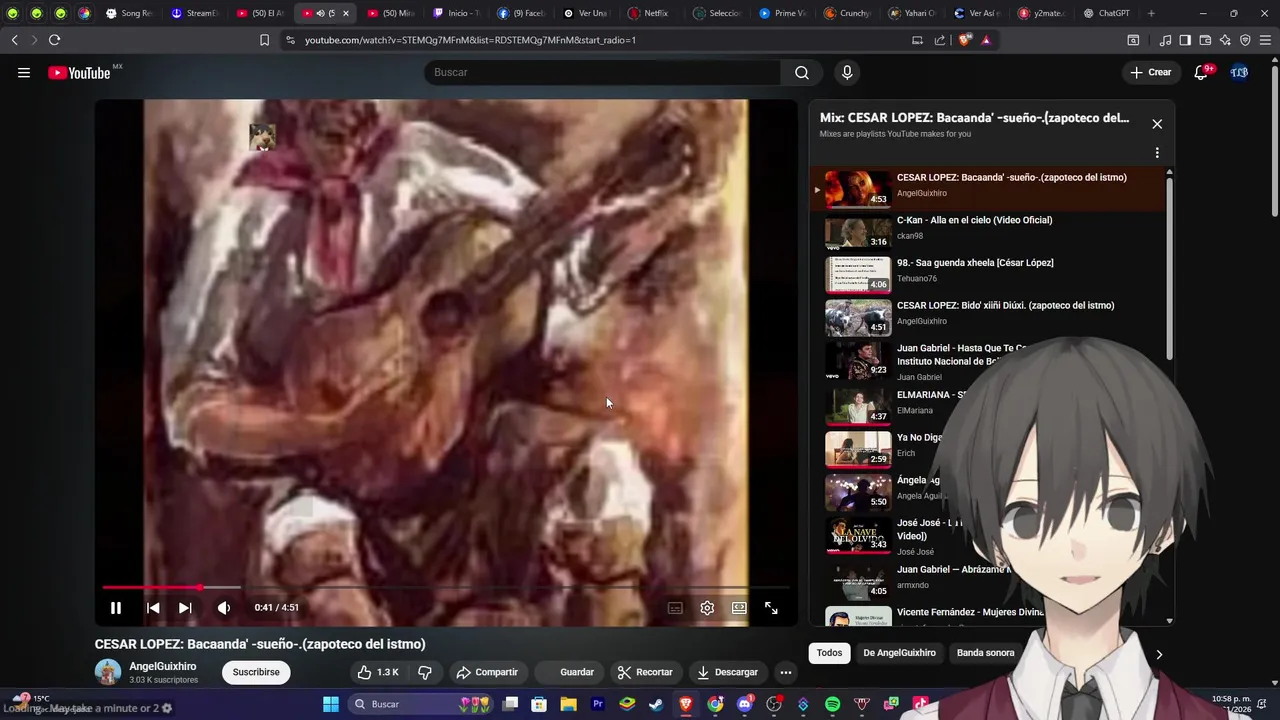Select Banda sonora filter chip
This screenshot has width=1280, height=720.
coord(985,653)
